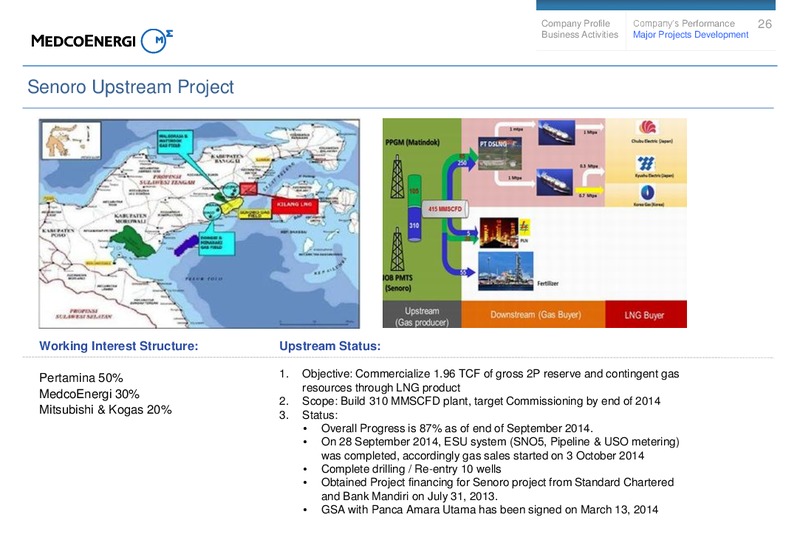Click the upper LNG tanker ship image
The width and height of the screenshot is (800, 554).
556,133
